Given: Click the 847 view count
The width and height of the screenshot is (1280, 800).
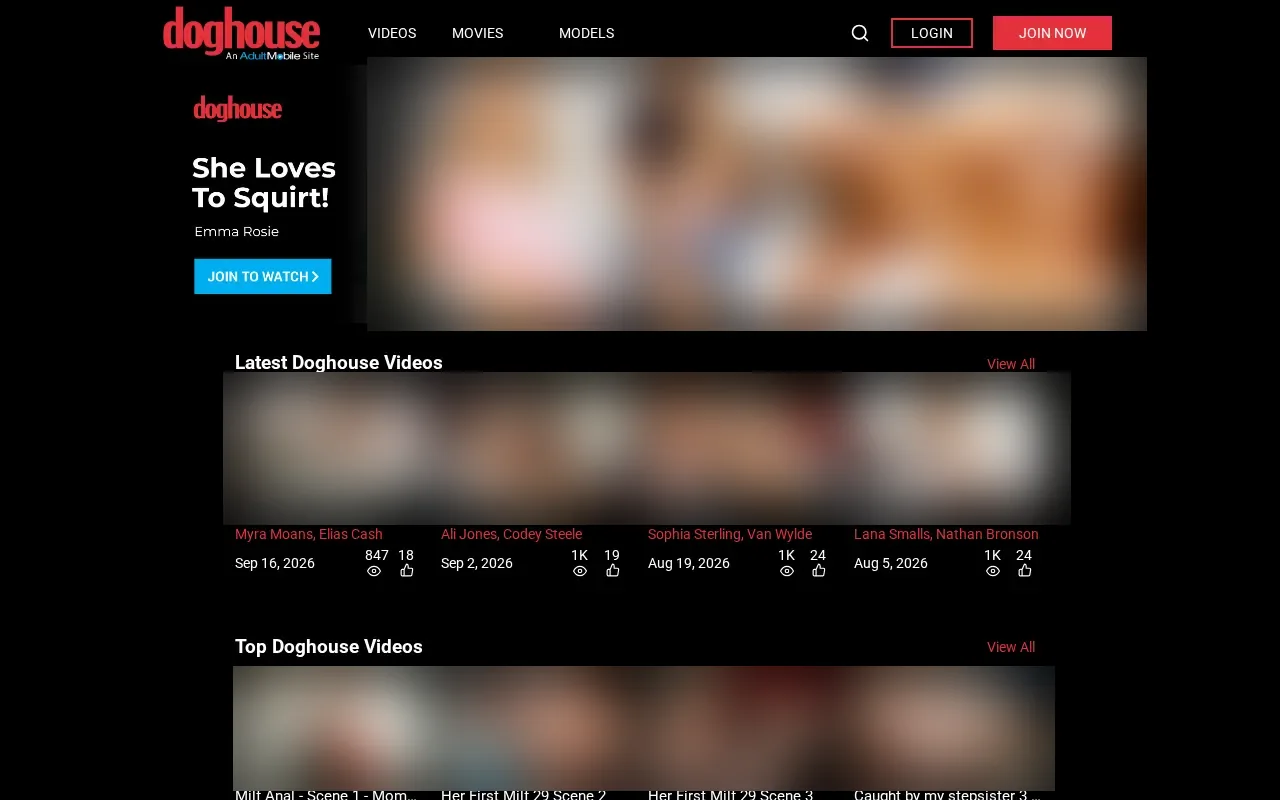Looking at the screenshot, I should (x=377, y=555).
